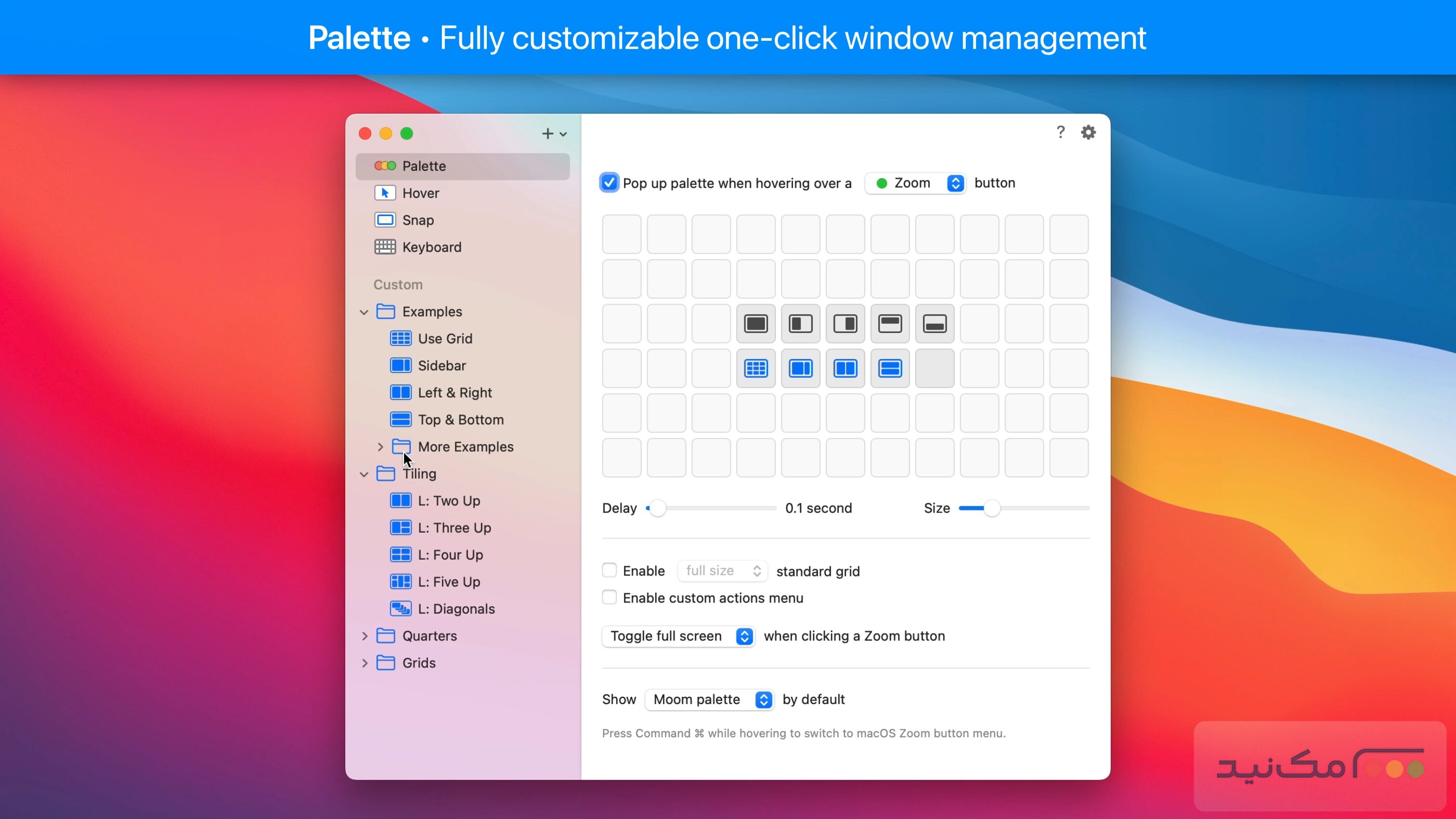Open settings with the gear icon
1456x819 pixels.
1088,132
